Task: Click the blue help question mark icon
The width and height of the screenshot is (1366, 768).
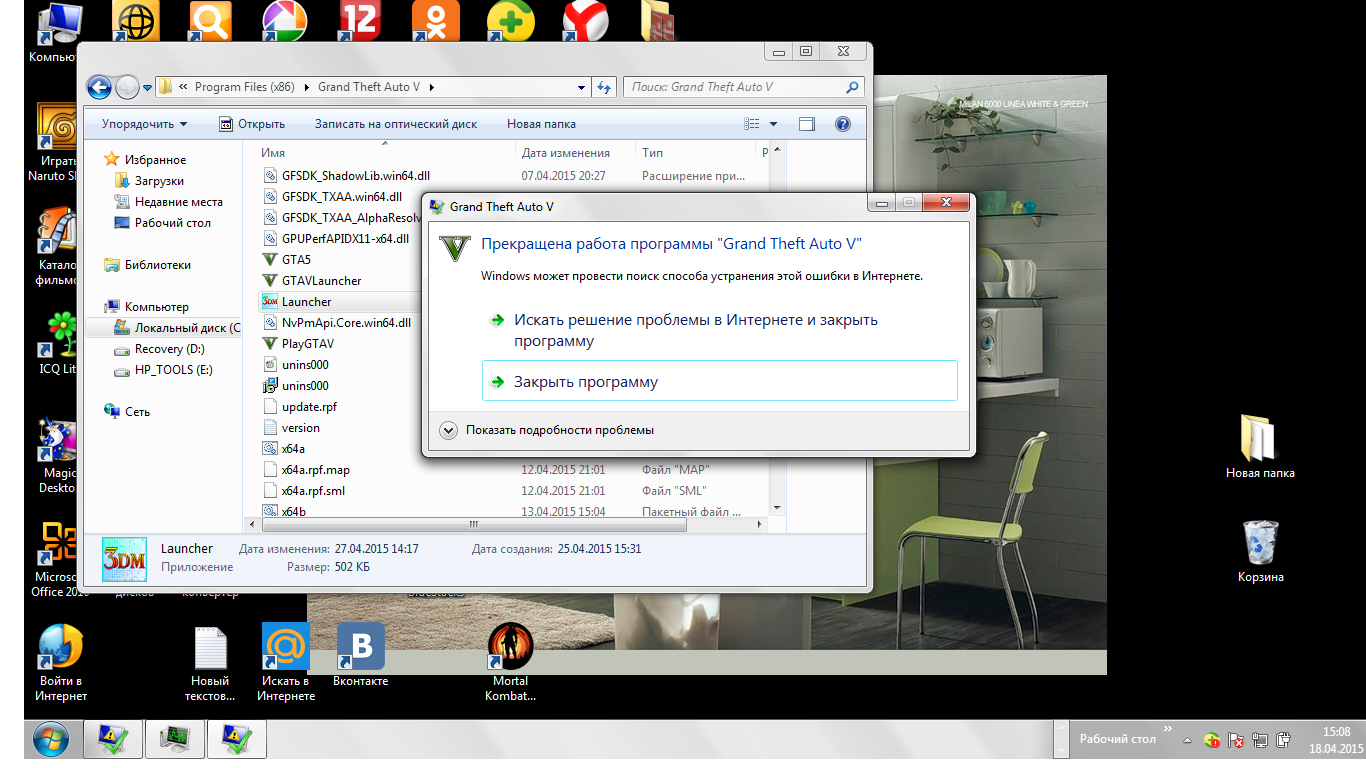Action: tap(842, 124)
